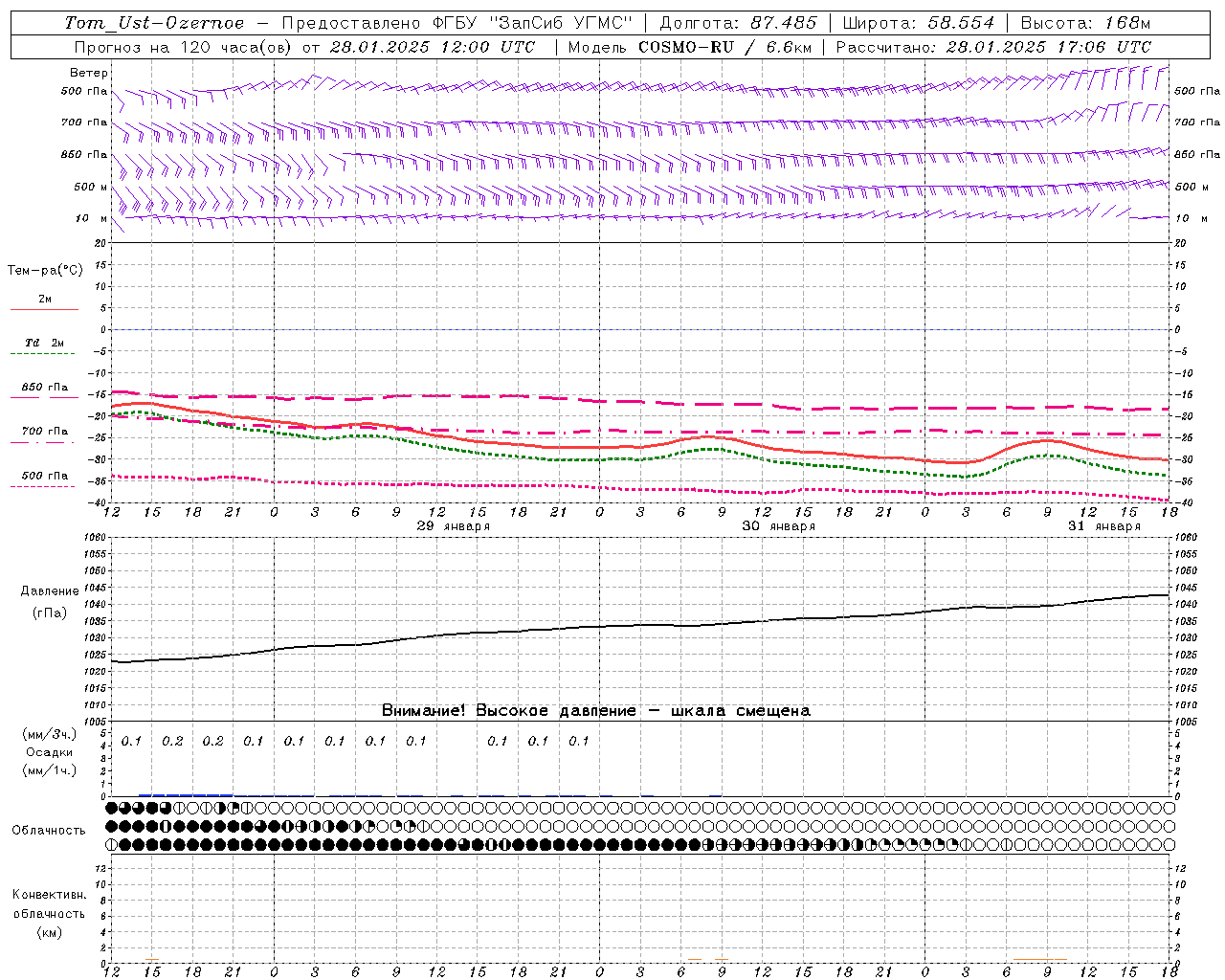
Task: Click the Ветер panel label
Action: point(88,73)
